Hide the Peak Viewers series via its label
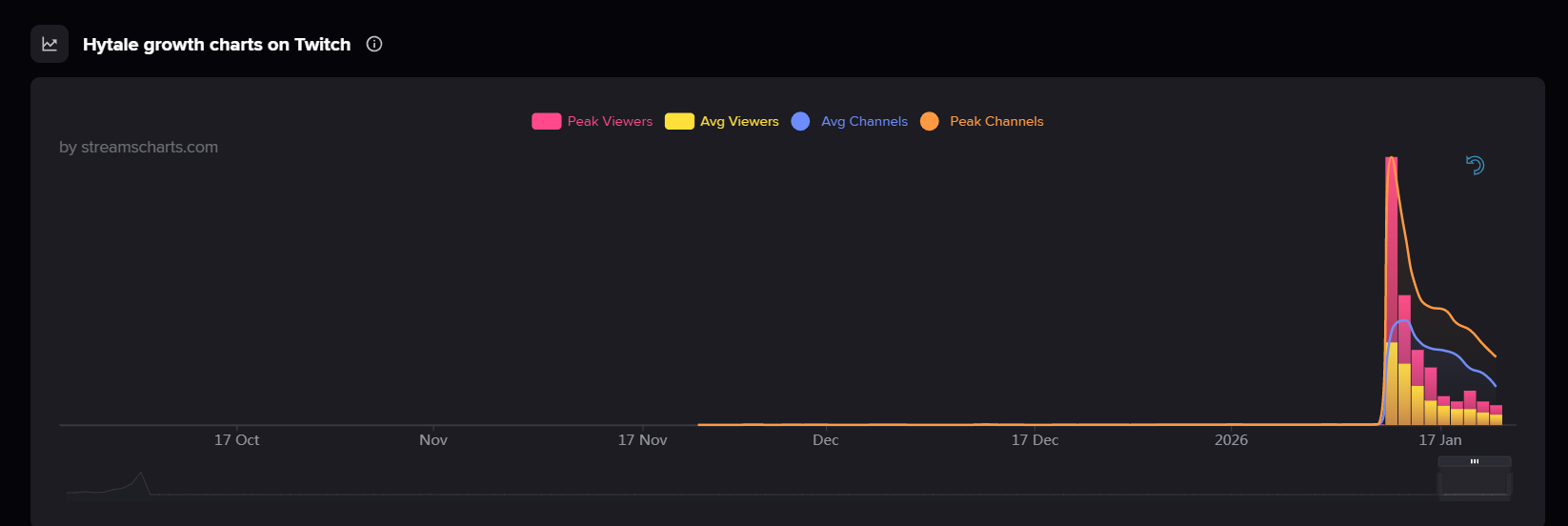1568x526 pixels. (x=610, y=121)
